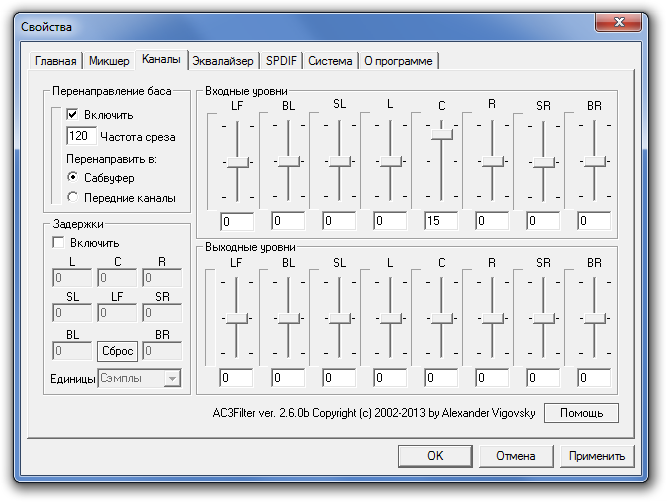667x502 pixels.
Task: Enable the Задержки Включить checkbox
Action: pyautogui.click(x=58, y=242)
